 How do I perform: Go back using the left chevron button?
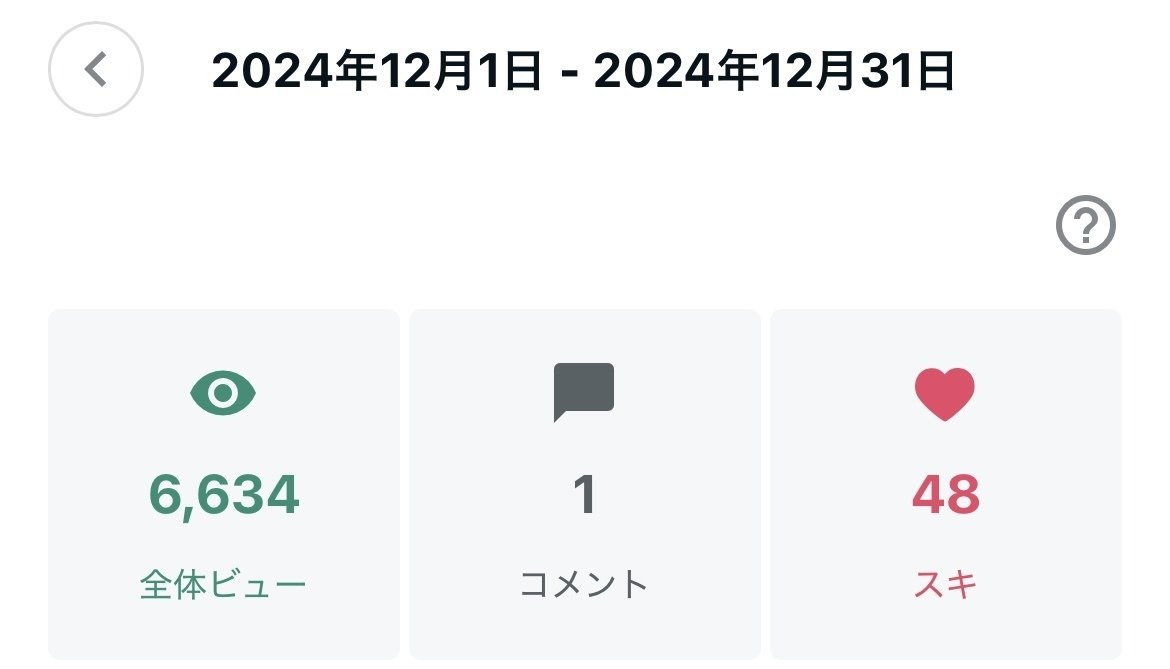point(96,70)
